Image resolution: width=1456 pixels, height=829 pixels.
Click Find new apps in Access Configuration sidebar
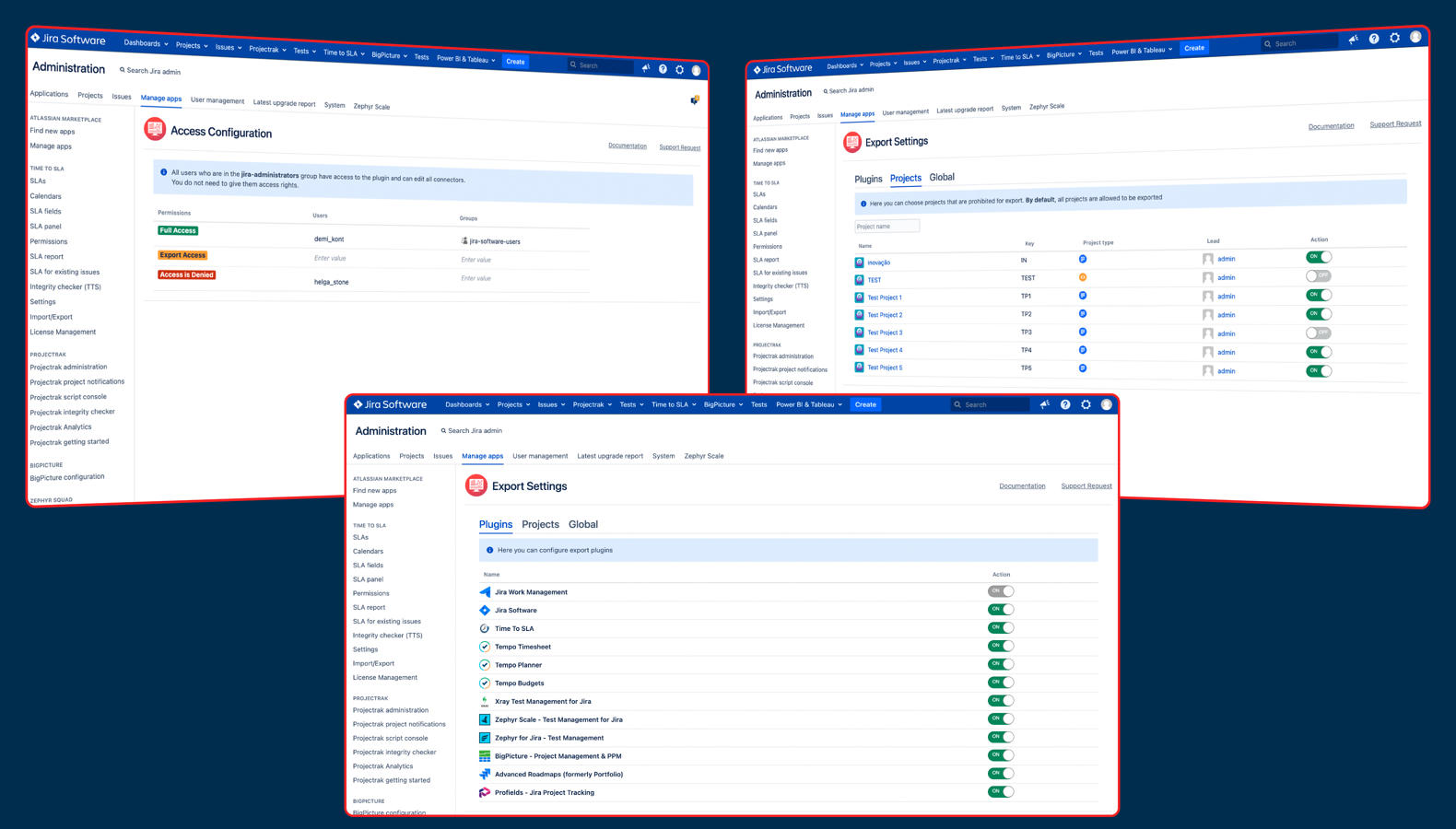pos(53,131)
